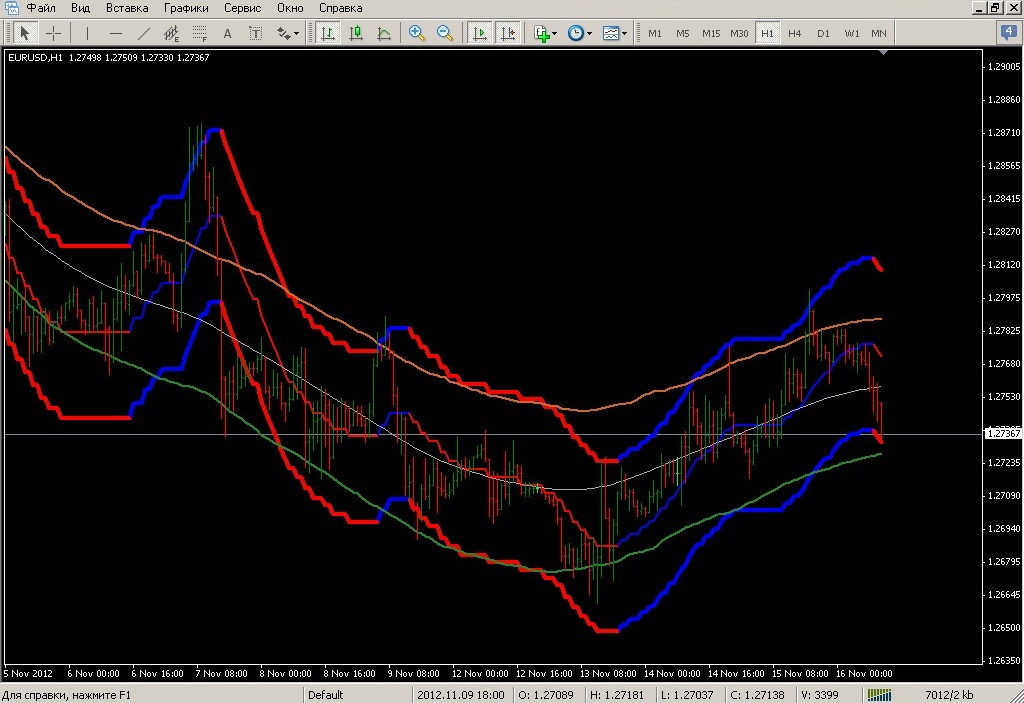
Task: Click the C: 1.27138 close price entry
Action: click(x=757, y=695)
